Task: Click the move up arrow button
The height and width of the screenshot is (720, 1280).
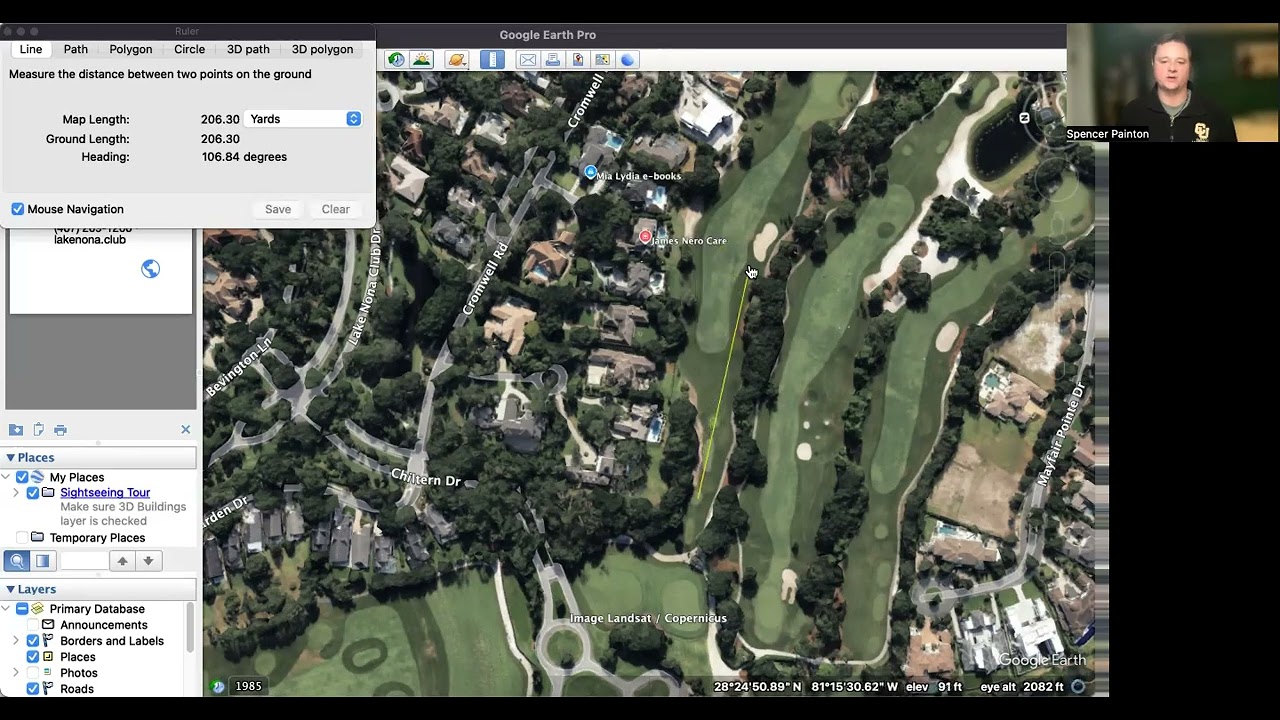Action: pos(122,561)
